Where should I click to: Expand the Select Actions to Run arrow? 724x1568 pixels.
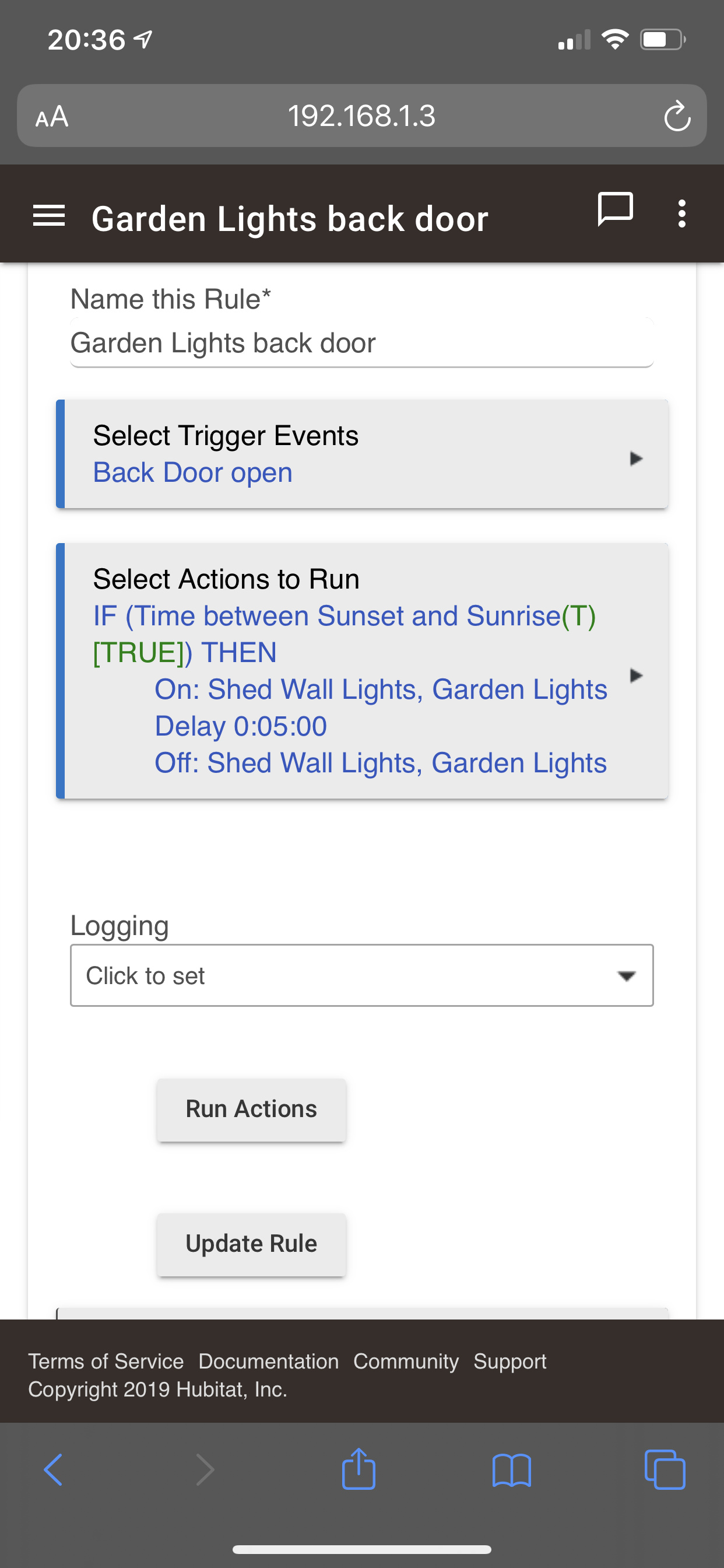pyautogui.click(x=636, y=675)
